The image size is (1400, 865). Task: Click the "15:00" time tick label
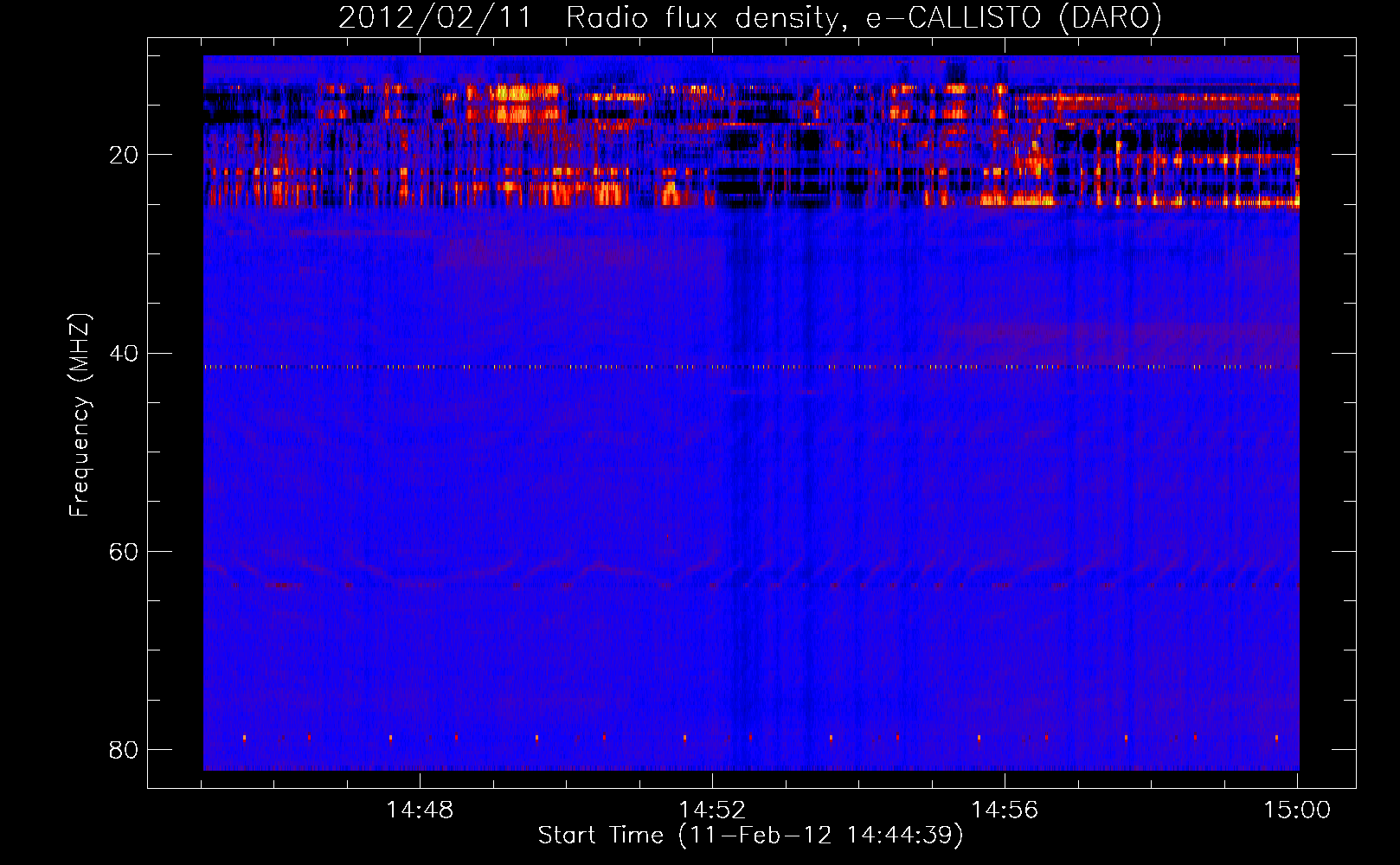(1297, 811)
